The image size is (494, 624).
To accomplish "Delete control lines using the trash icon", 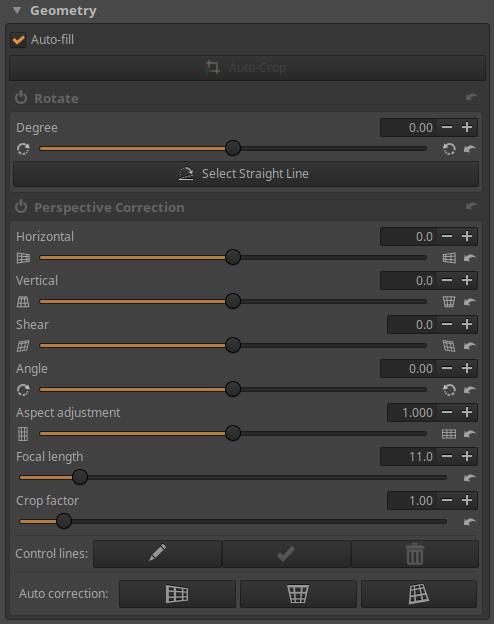I will pos(415,554).
